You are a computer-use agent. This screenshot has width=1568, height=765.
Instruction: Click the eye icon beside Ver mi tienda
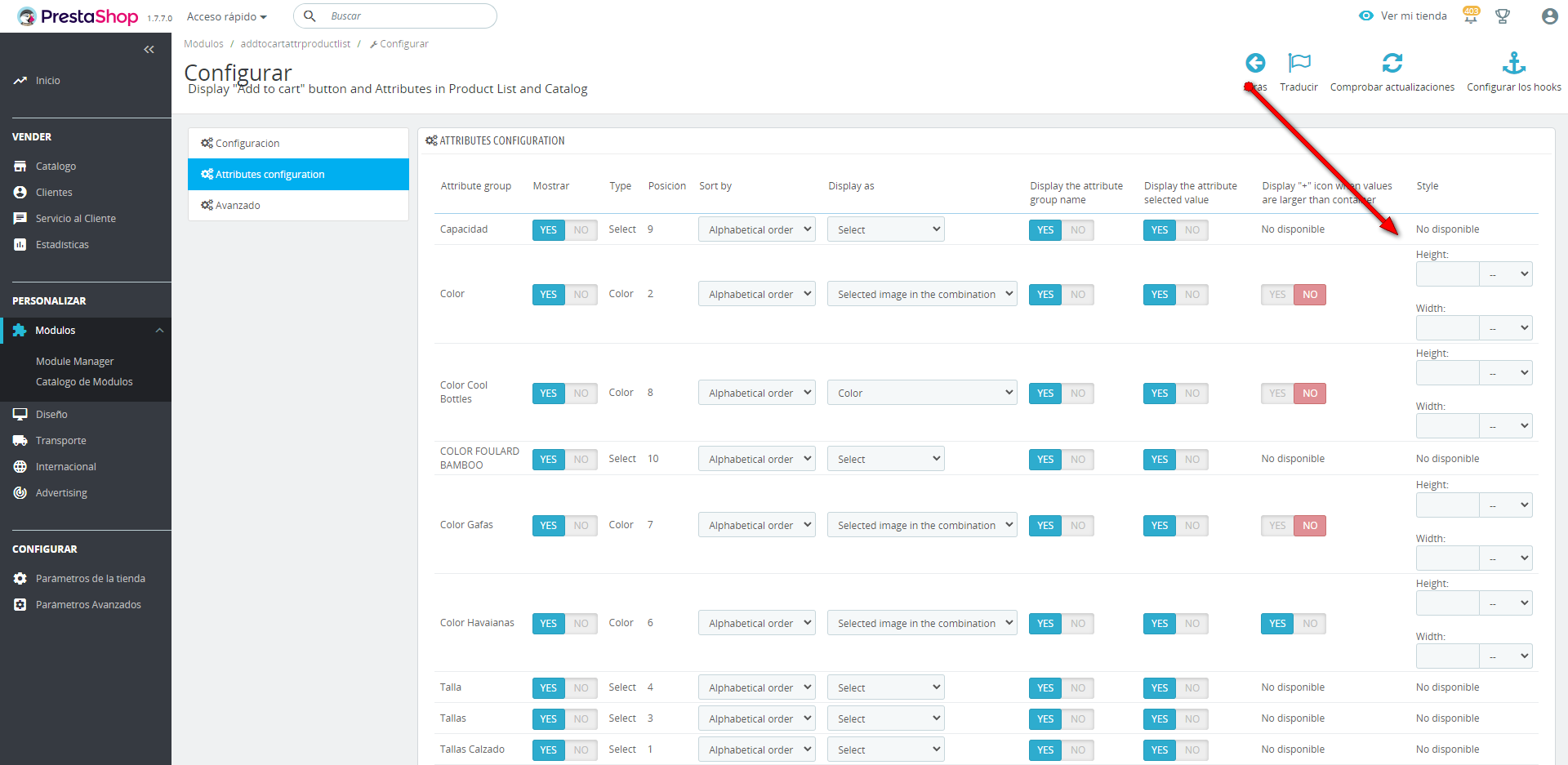(1365, 16)
